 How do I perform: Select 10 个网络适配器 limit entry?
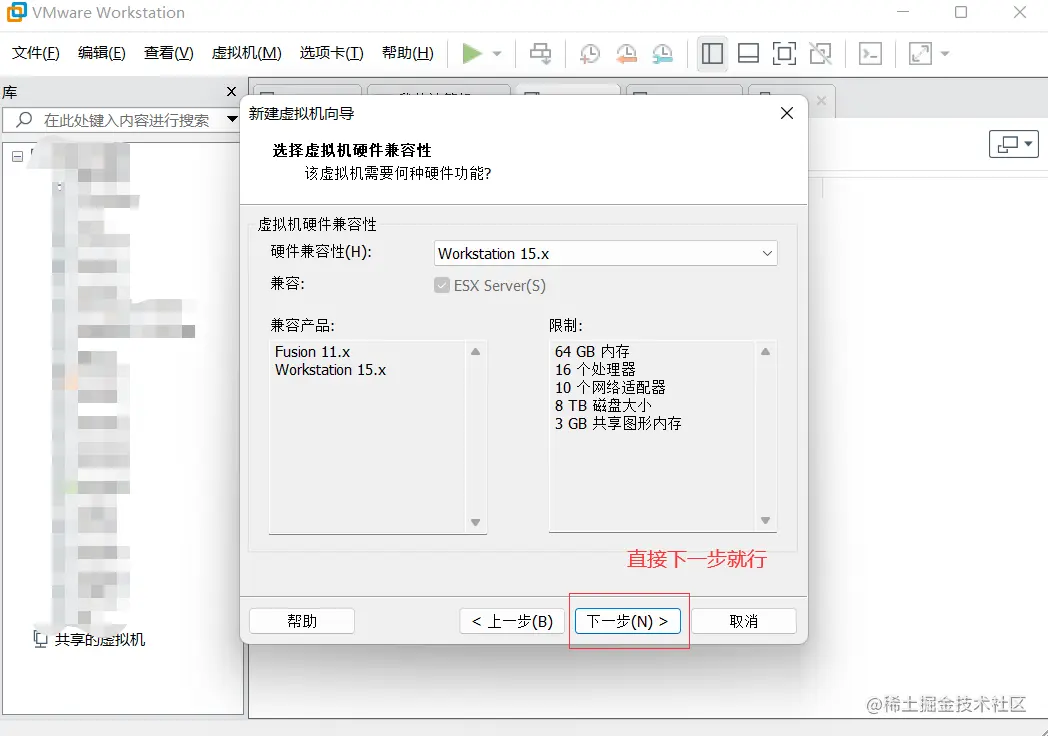click(x=610, y=388)
